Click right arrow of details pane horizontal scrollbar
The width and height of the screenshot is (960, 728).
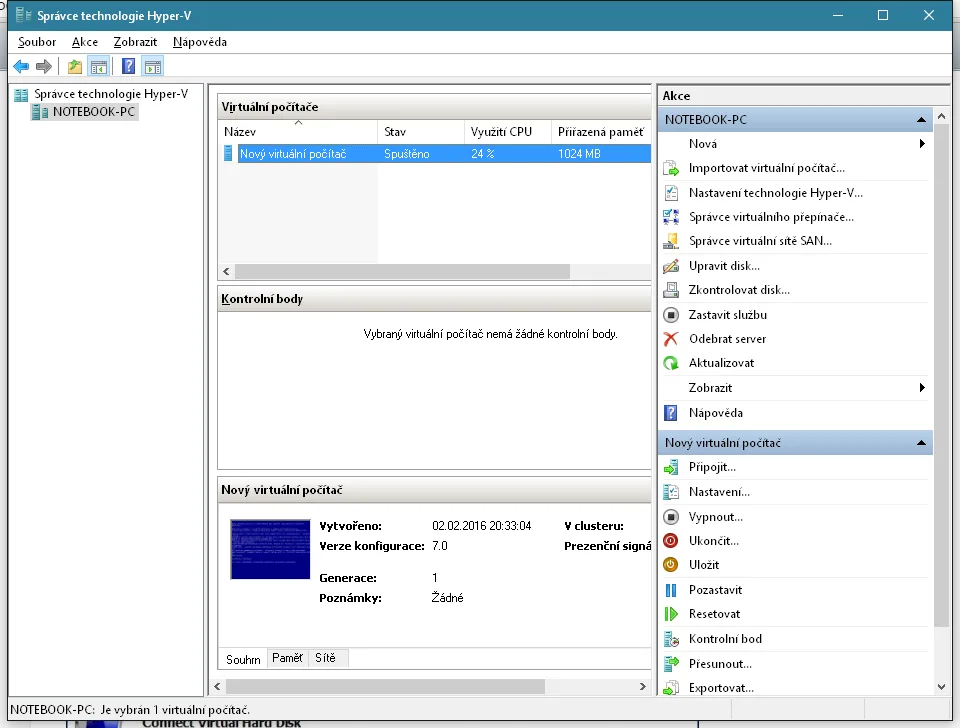(x=642, y=686)
